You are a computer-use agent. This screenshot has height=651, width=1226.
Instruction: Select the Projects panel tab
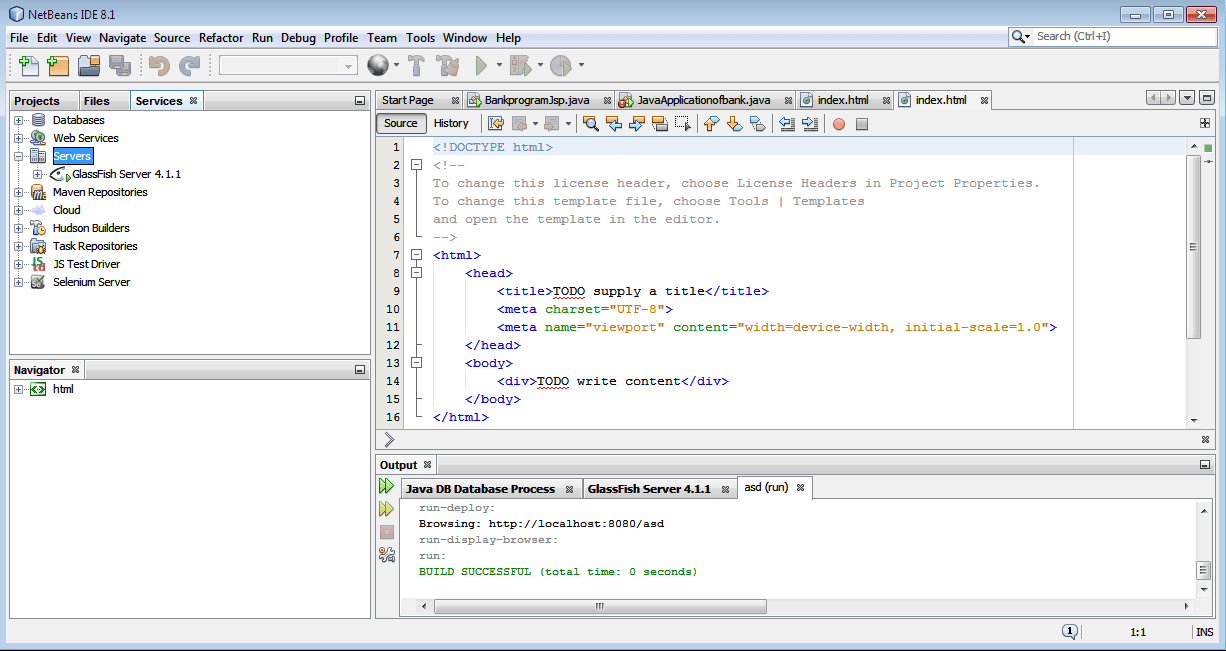pos(37,101)
